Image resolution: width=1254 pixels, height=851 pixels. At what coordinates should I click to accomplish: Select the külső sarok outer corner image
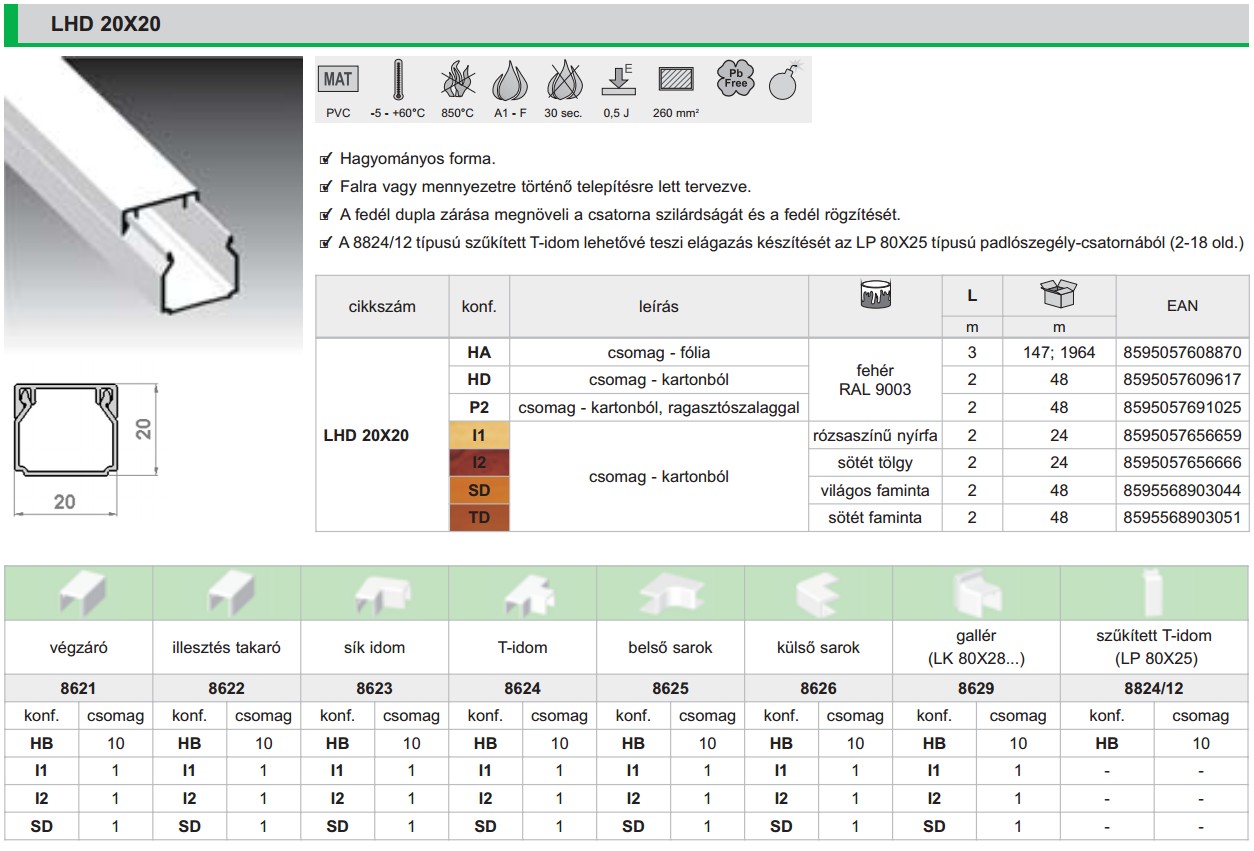point(819,594)
